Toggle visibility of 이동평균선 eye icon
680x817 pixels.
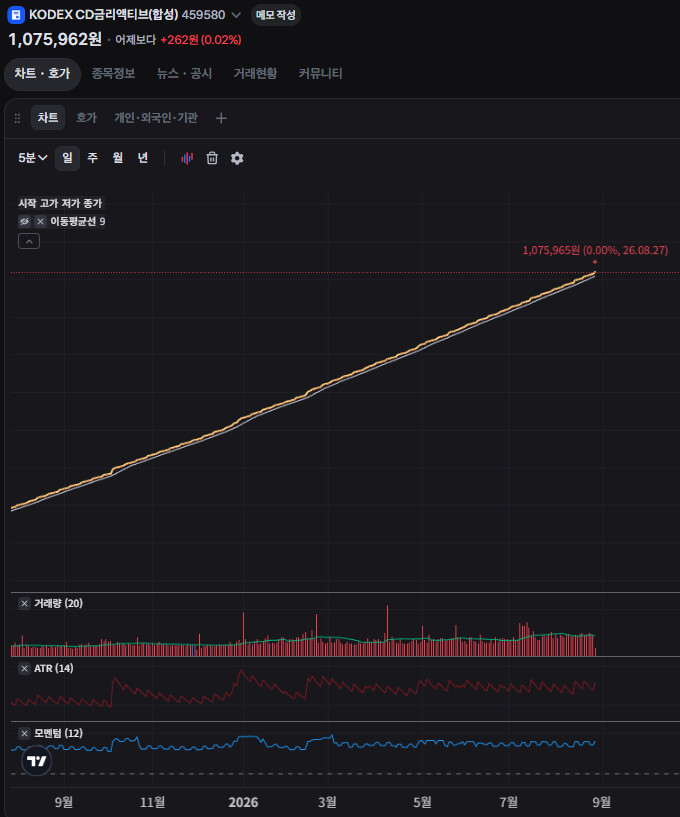(x=24, y=221)
